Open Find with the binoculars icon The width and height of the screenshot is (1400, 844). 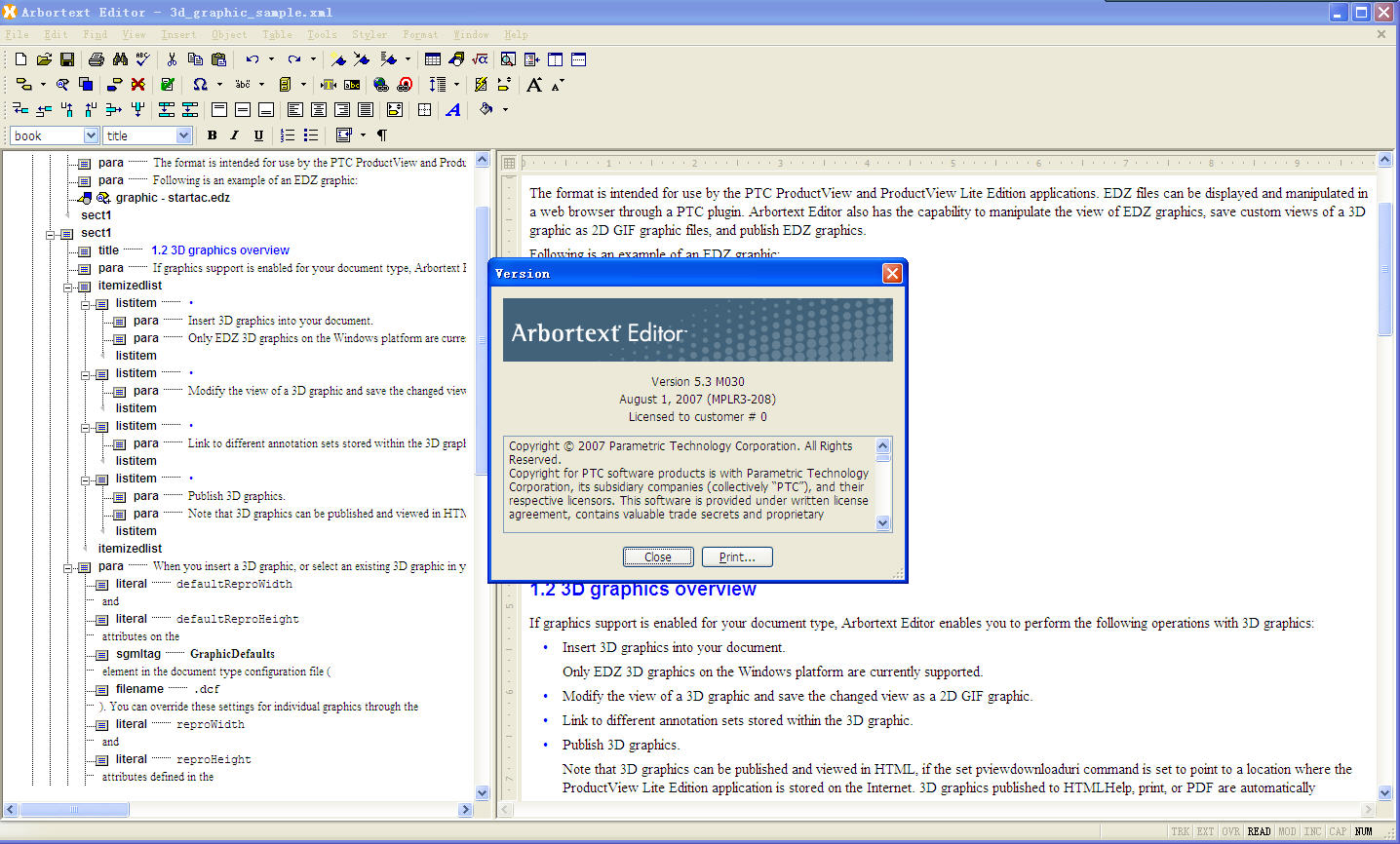(x=120, y=59)
